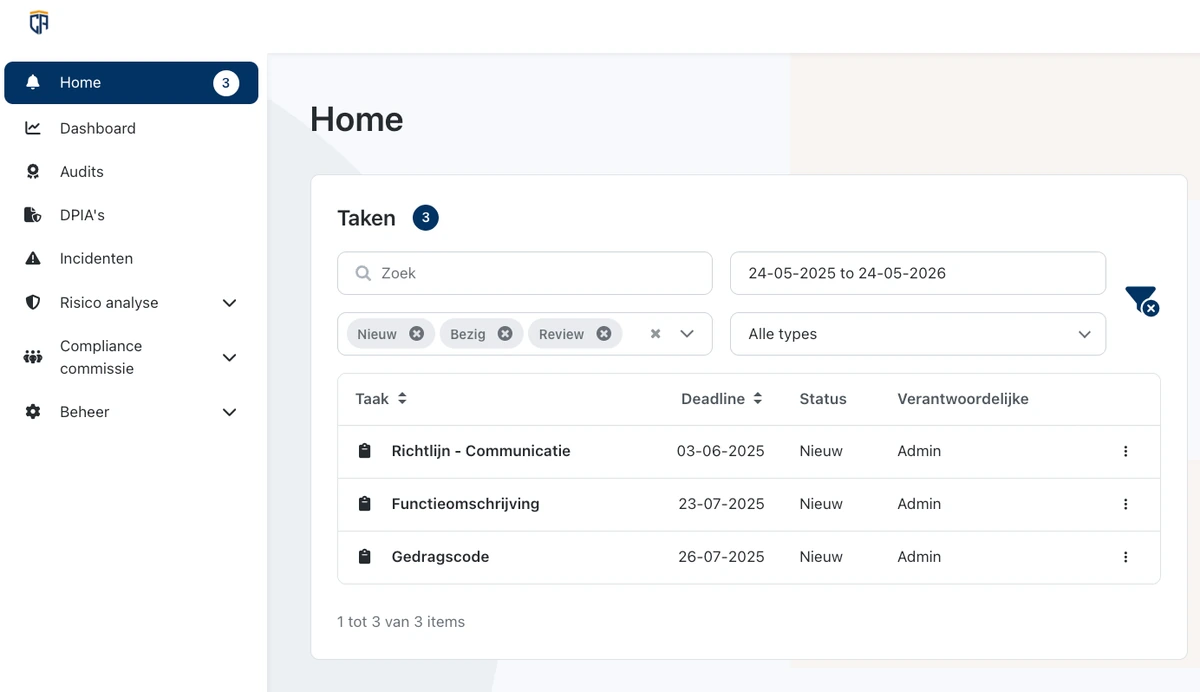Open the Richtlijn - Communicatie task
Image resolution: width=1200 pixels, height=692 pixels.
[x=481, y=451]
